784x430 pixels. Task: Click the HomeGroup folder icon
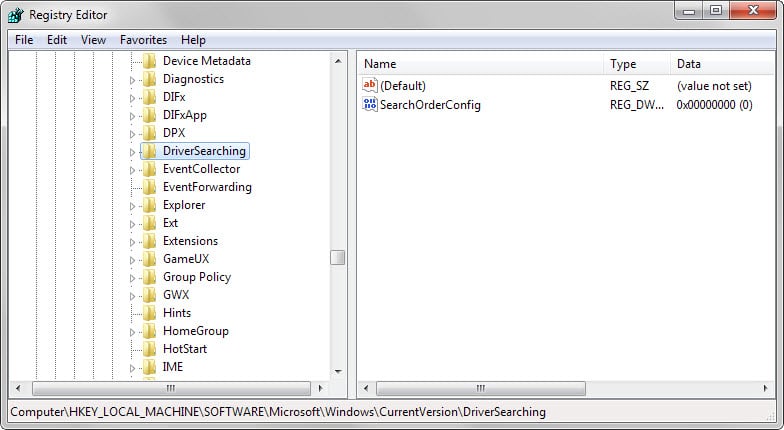(150, 331)
